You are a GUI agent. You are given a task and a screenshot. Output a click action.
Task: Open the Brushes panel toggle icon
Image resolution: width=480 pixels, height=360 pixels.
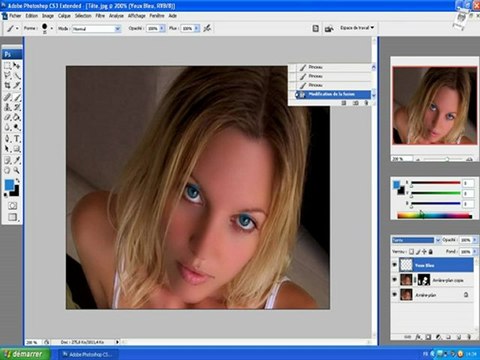(315, 29)
